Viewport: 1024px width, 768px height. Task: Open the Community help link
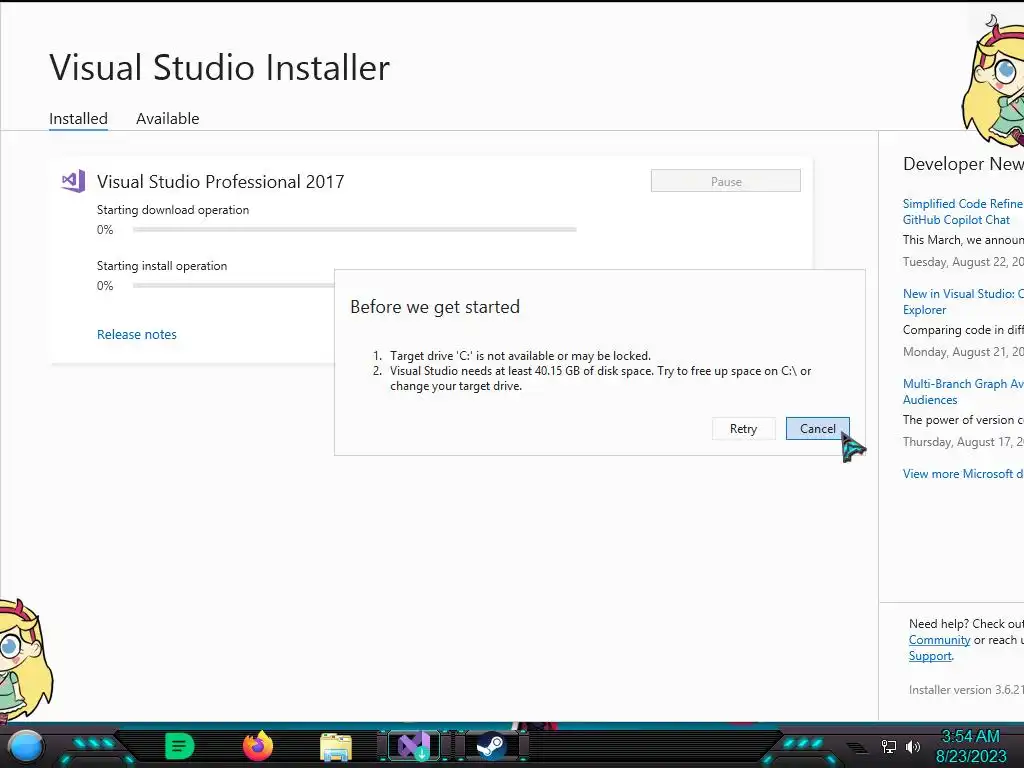939,640
